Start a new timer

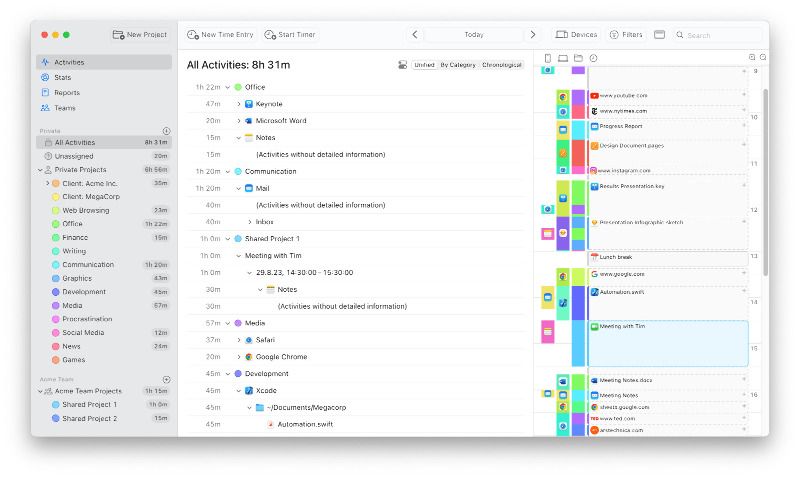pos(290,35)
